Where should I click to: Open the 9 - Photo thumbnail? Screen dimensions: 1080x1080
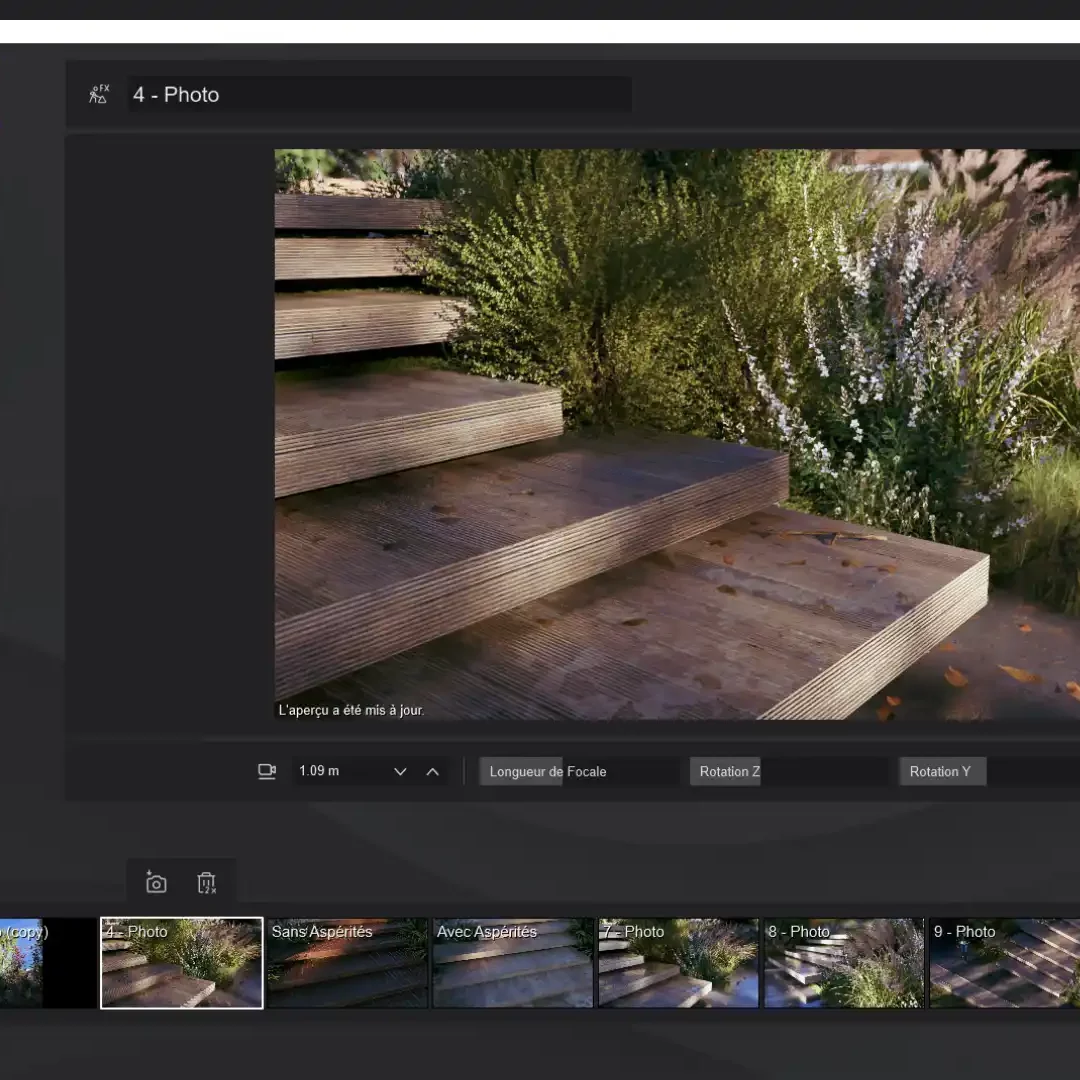tap(1005, 962)
